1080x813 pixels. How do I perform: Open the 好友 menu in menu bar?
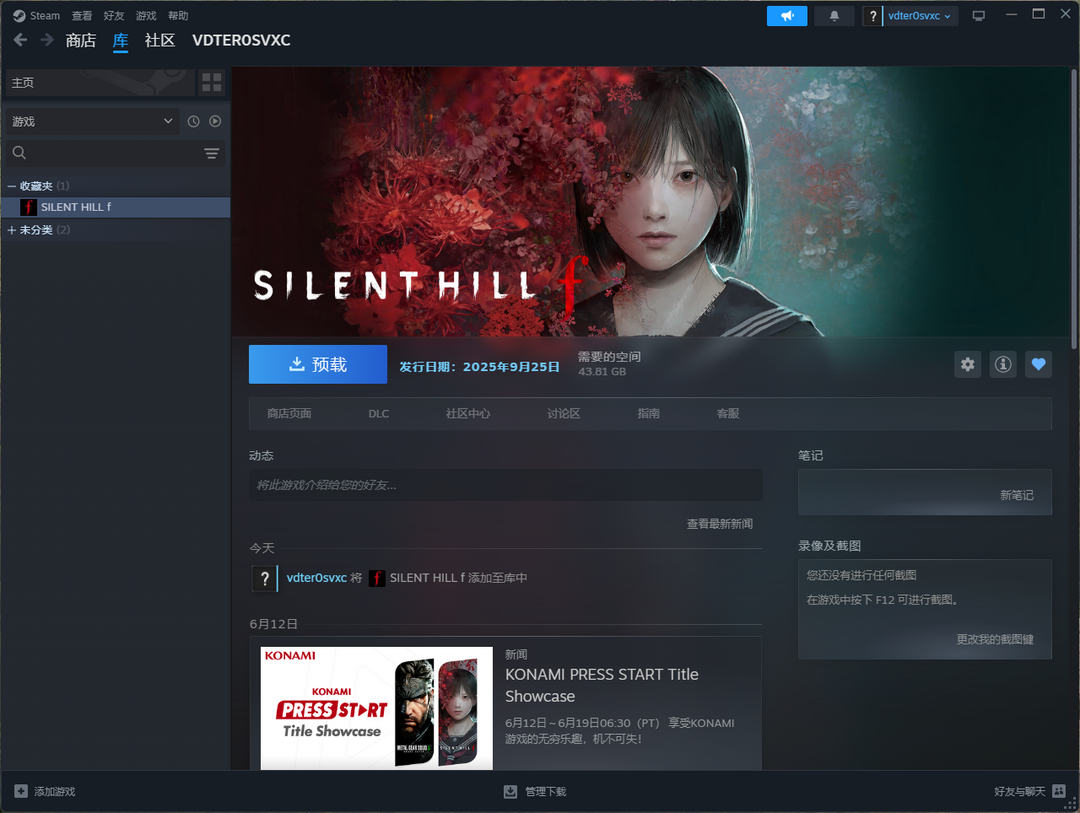pyautogui.click(x=114, y=16)
